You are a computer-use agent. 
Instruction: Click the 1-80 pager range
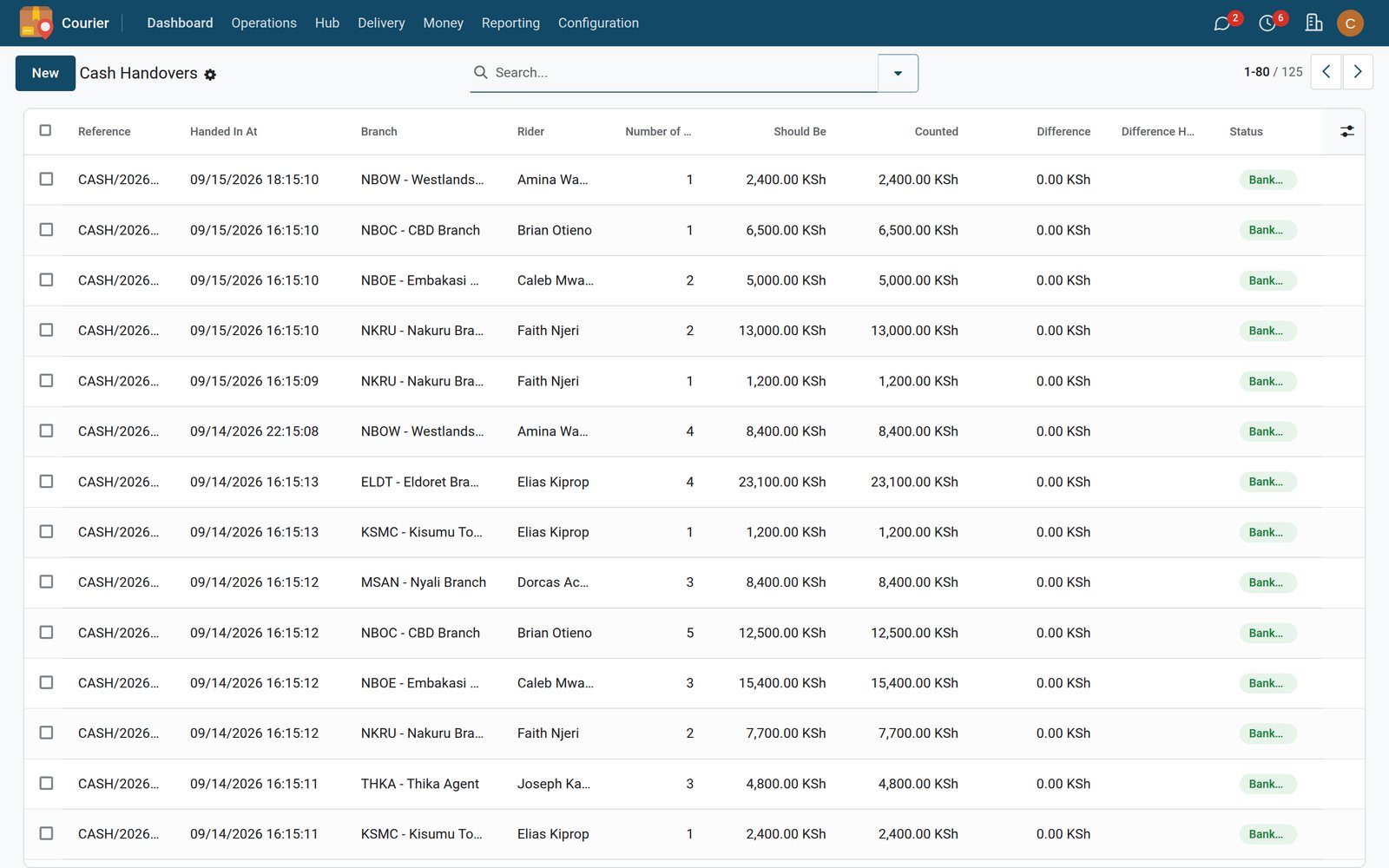coord(1256,72)
